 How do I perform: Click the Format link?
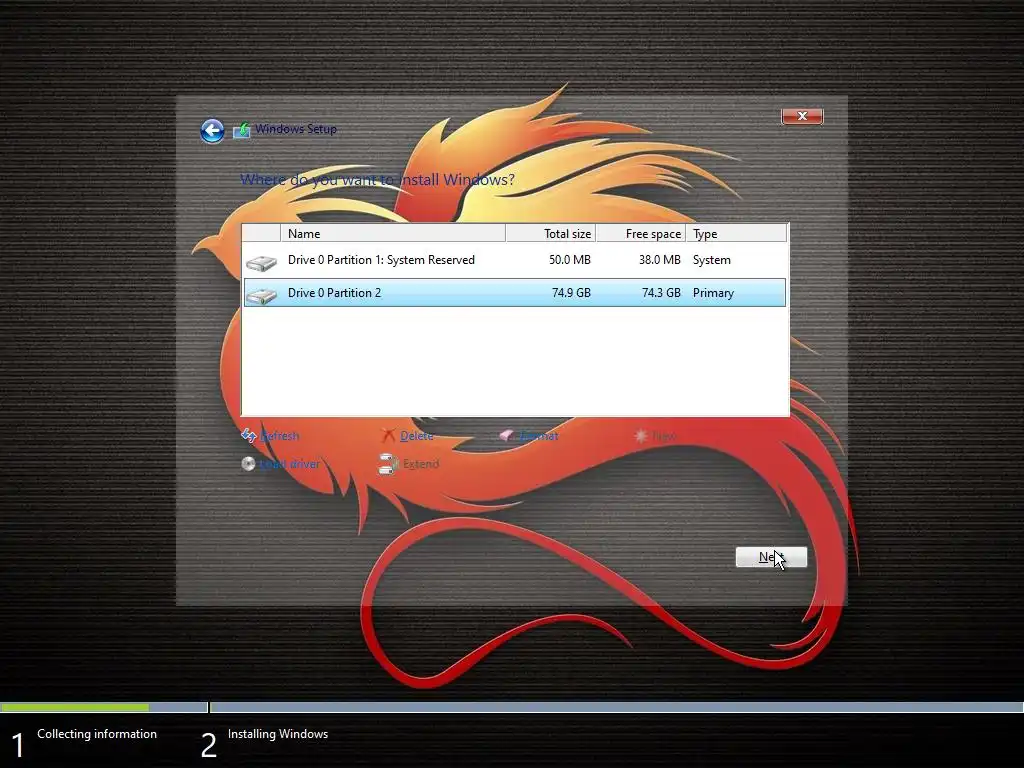539,436
